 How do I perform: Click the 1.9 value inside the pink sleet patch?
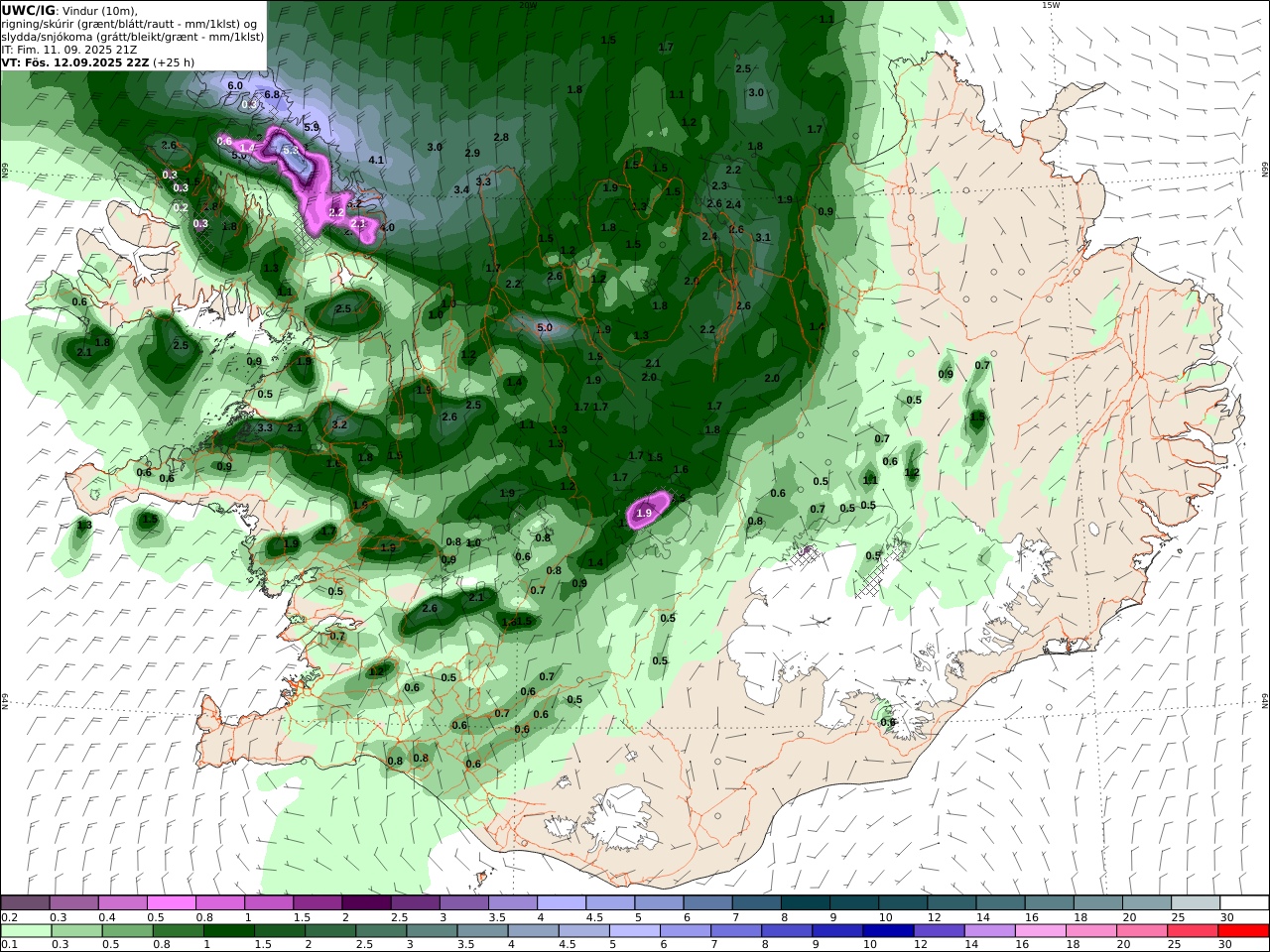point(644,513)
